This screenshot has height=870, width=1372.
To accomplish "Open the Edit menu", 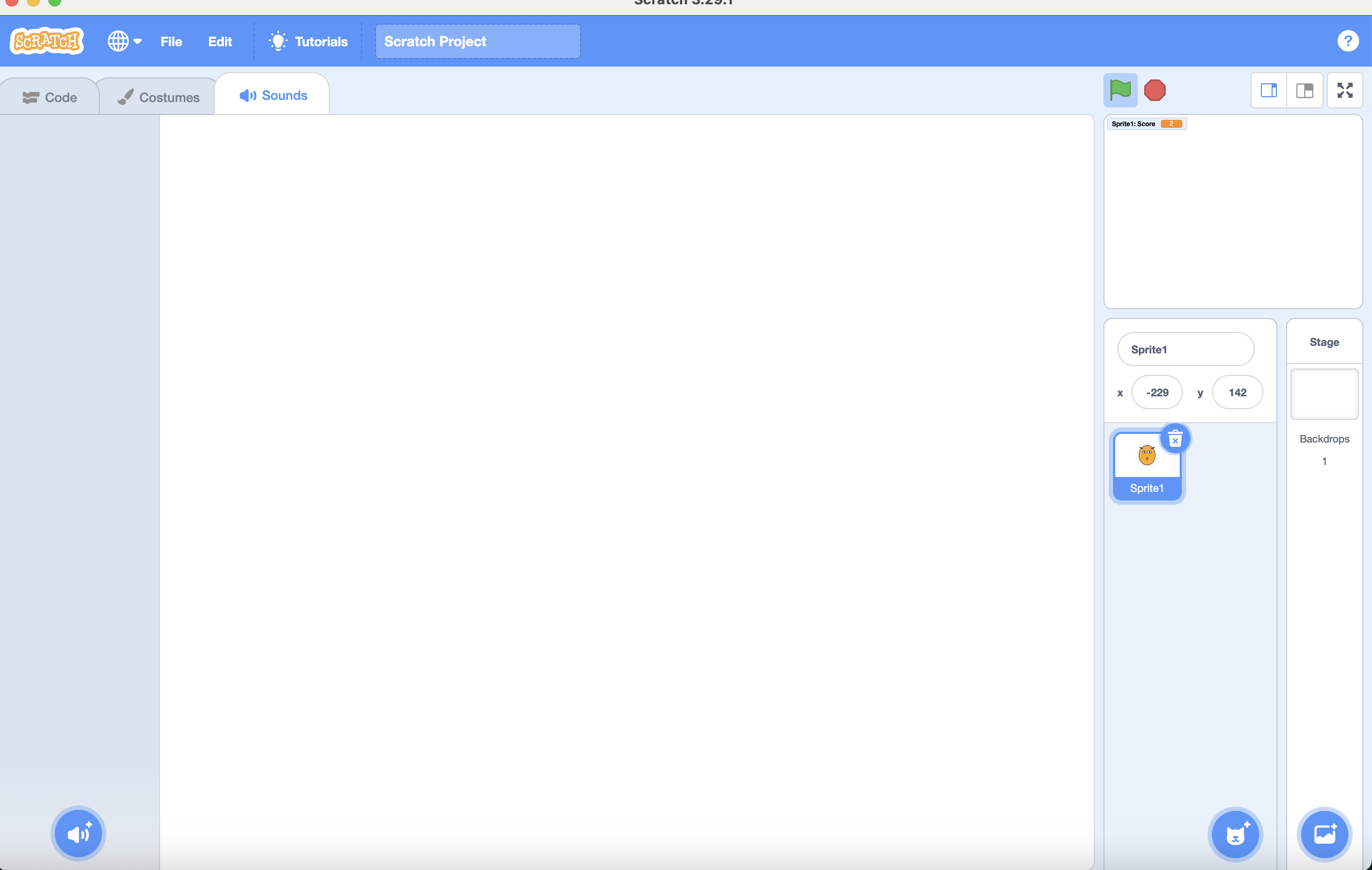I will click(x=220, y=41).
